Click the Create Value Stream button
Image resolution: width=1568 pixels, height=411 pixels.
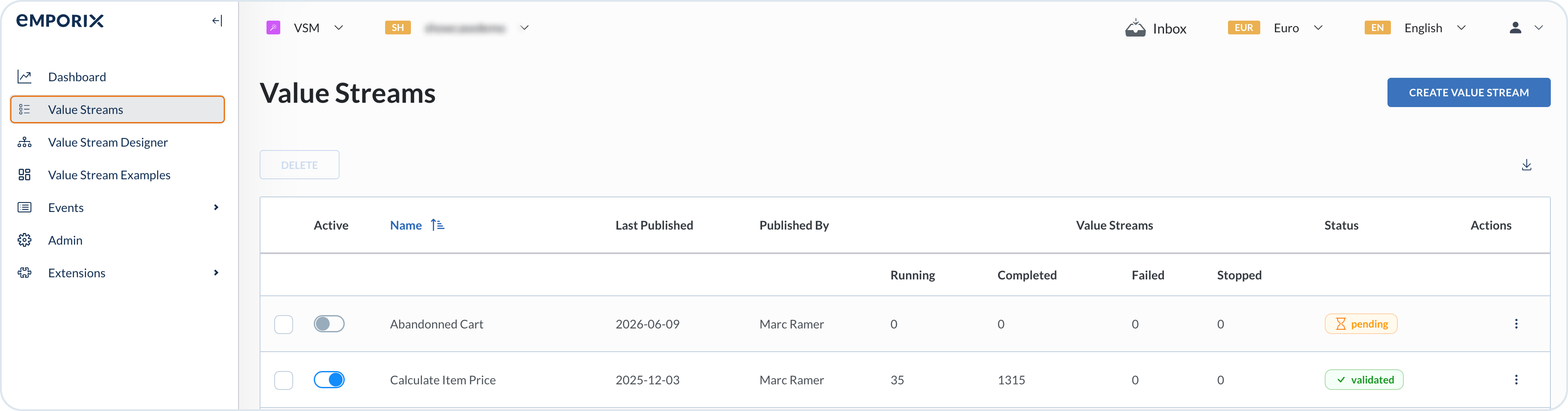click(1469, 92)
